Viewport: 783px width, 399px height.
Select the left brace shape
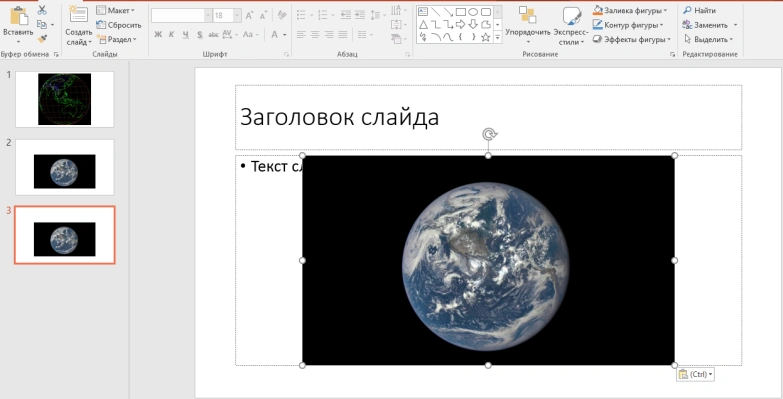pyautogui.click(x=460, y=37)
